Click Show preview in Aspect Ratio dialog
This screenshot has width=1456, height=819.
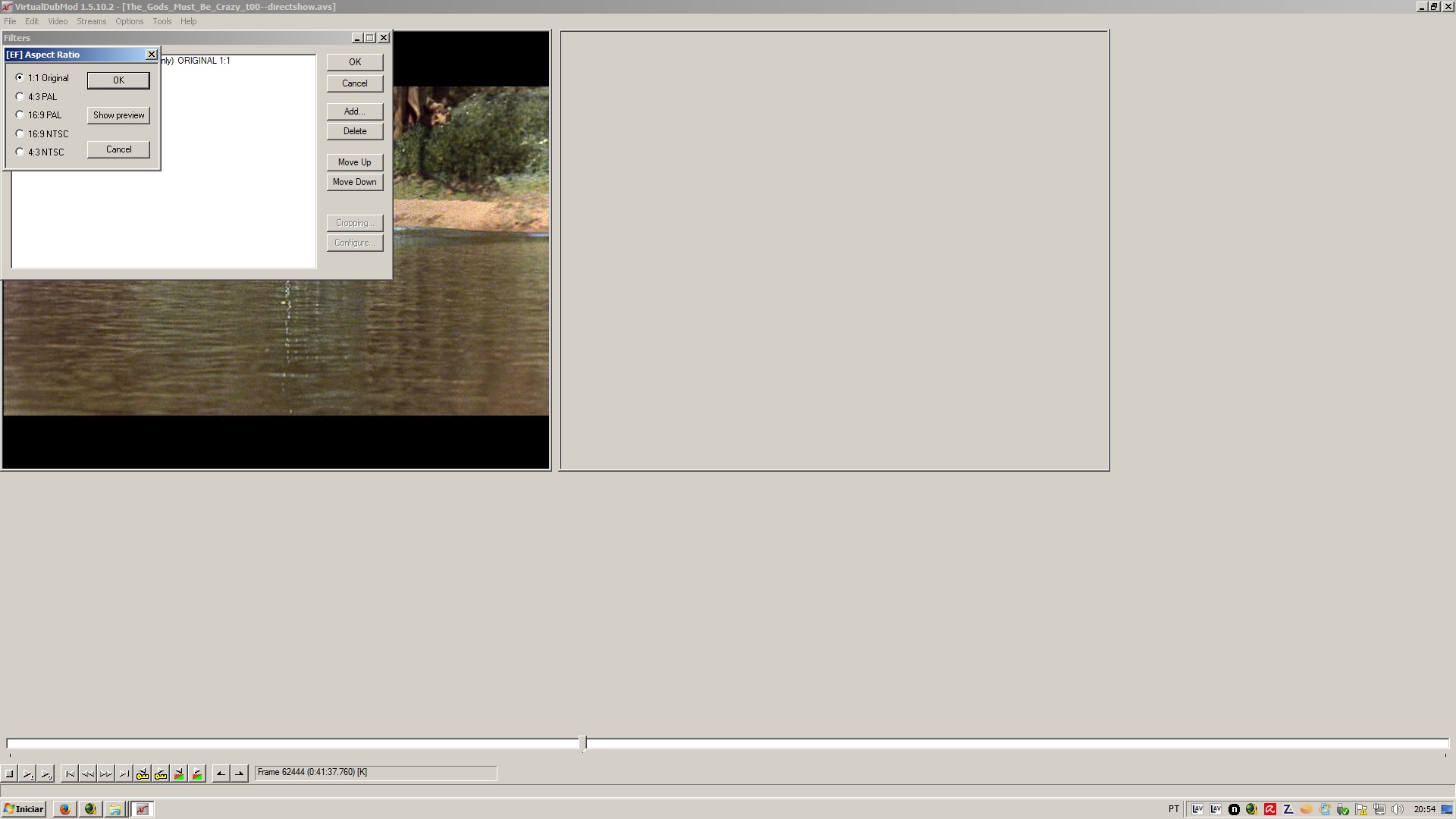[118, 114]
